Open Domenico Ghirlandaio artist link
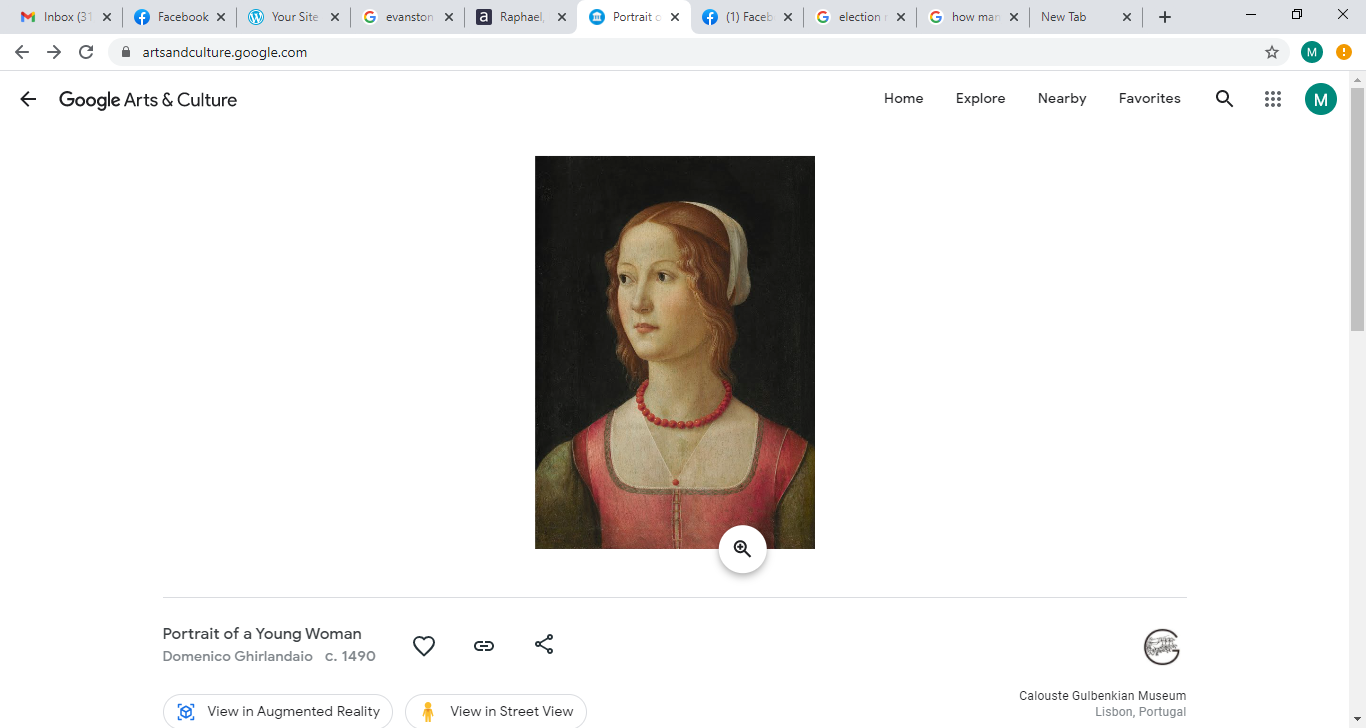 237,657
